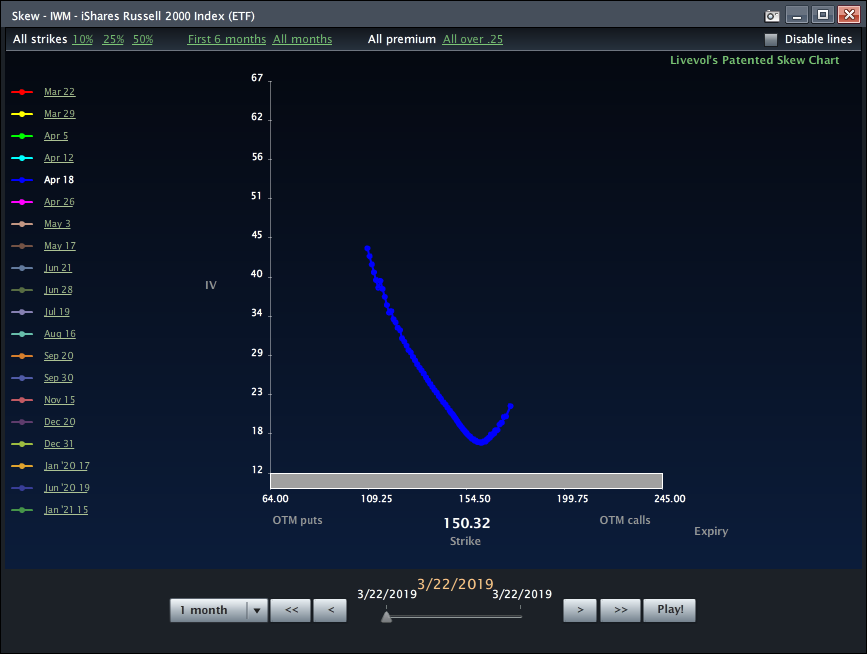Image resolution: width=867 pixels, height=654 pixels.
Task: Open the First 6 months filter
Action: pos(226,39)
